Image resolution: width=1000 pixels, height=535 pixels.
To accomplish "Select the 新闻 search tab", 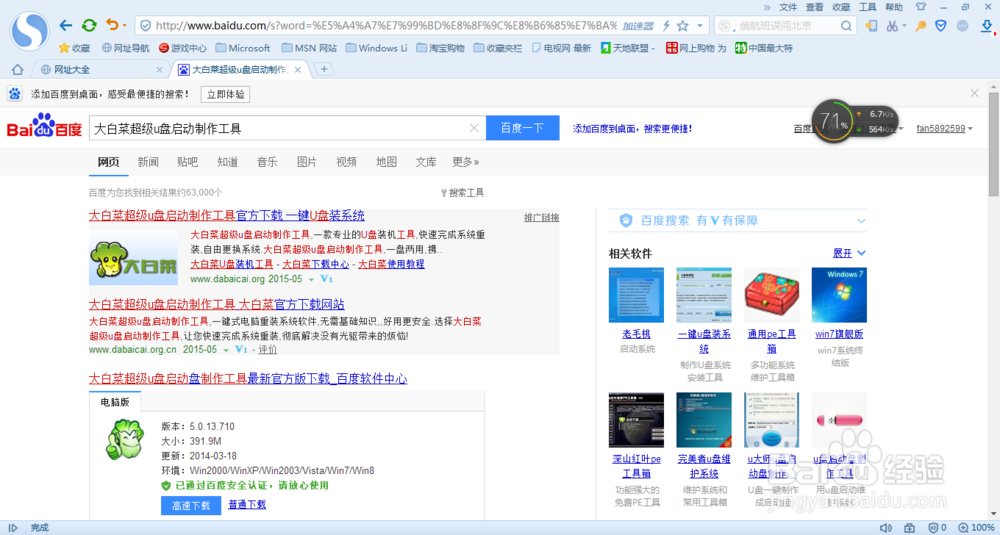I will pos(148,162).
